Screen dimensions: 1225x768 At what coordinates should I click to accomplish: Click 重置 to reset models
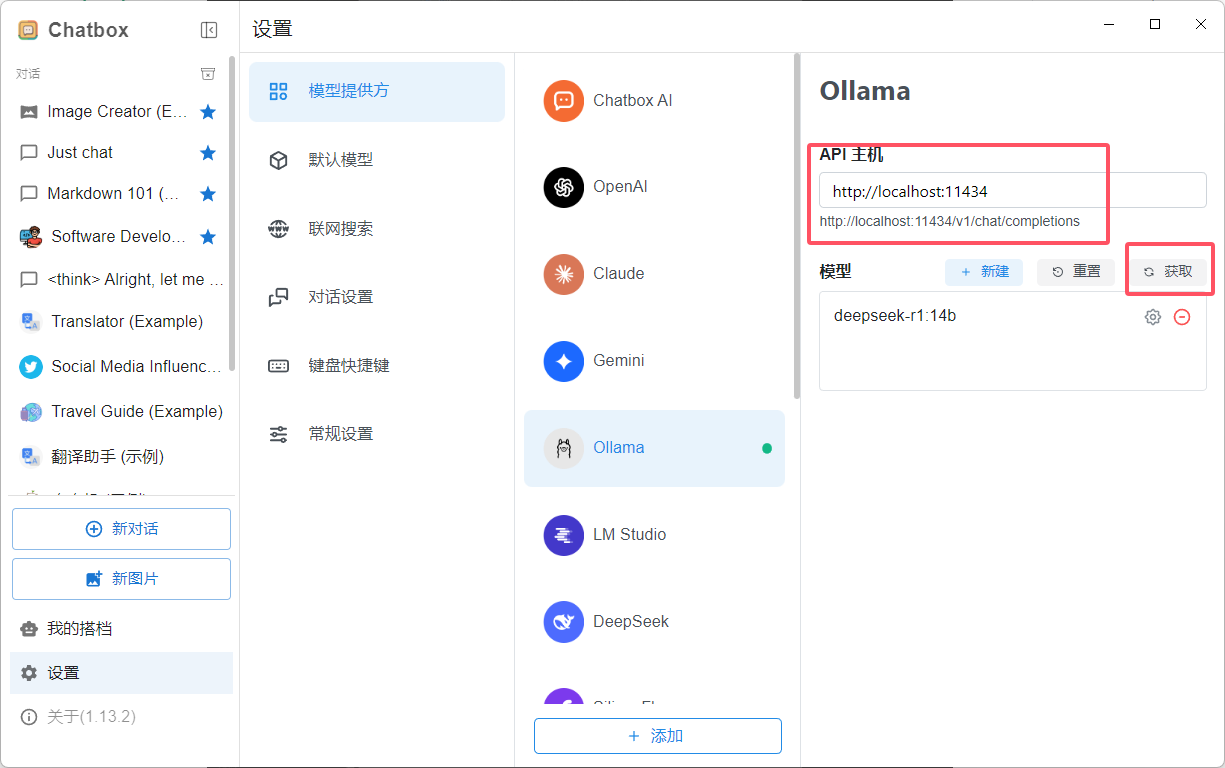pos(1076,272)
